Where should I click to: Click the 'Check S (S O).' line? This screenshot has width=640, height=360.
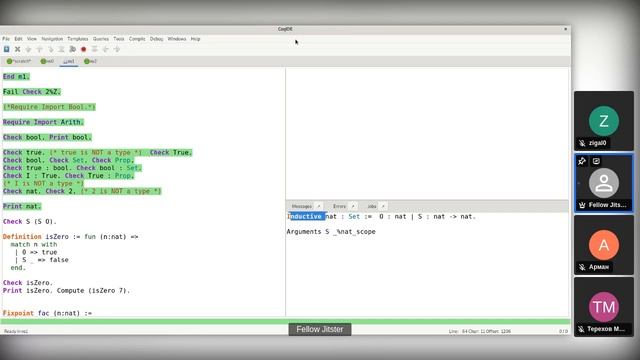tap(30, 222)
